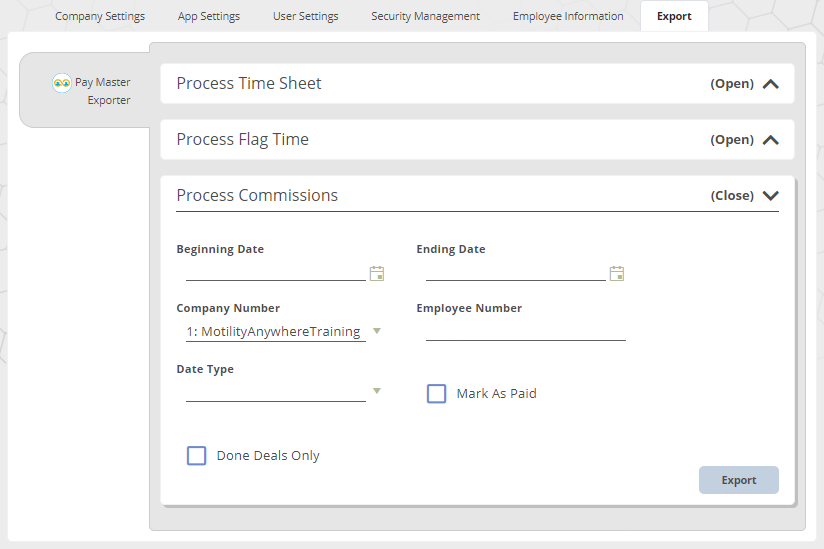Viewport: 824px width, 549px height.
Task: Select the Pay Master Exporter side tab
Action: tap(85, 90)
